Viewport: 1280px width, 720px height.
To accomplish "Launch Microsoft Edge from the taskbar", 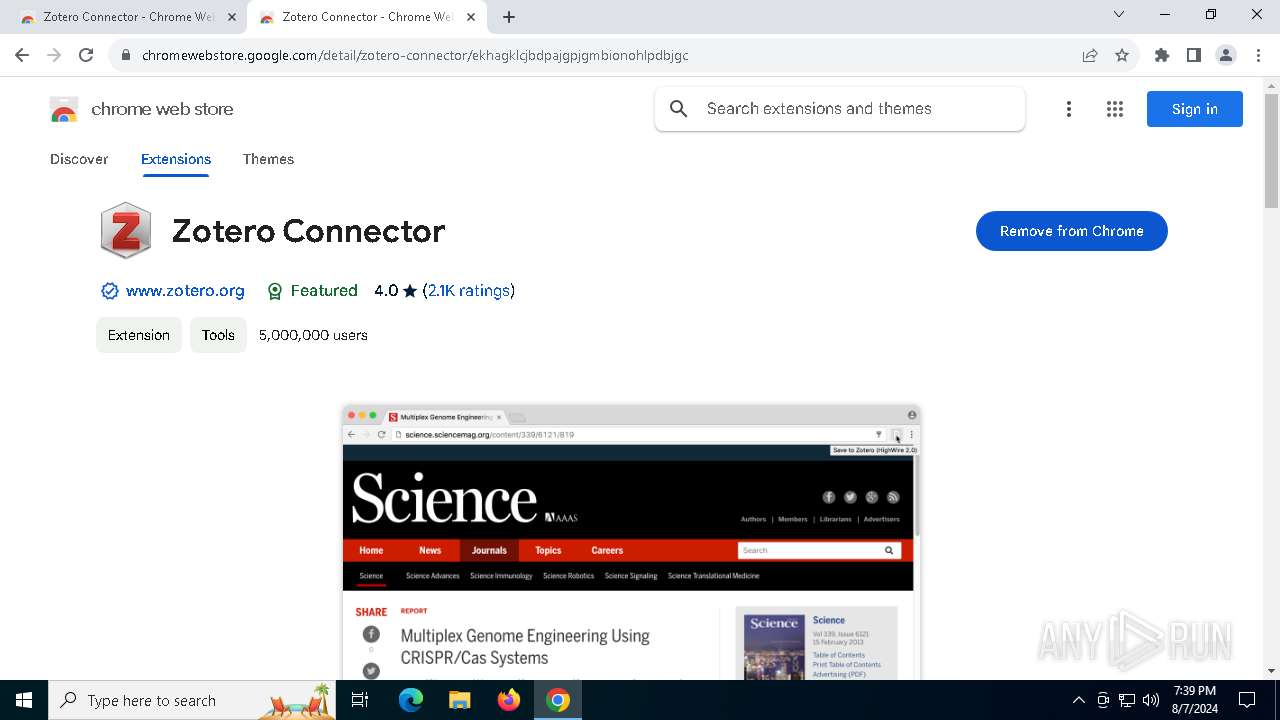I will click(411, 700).
